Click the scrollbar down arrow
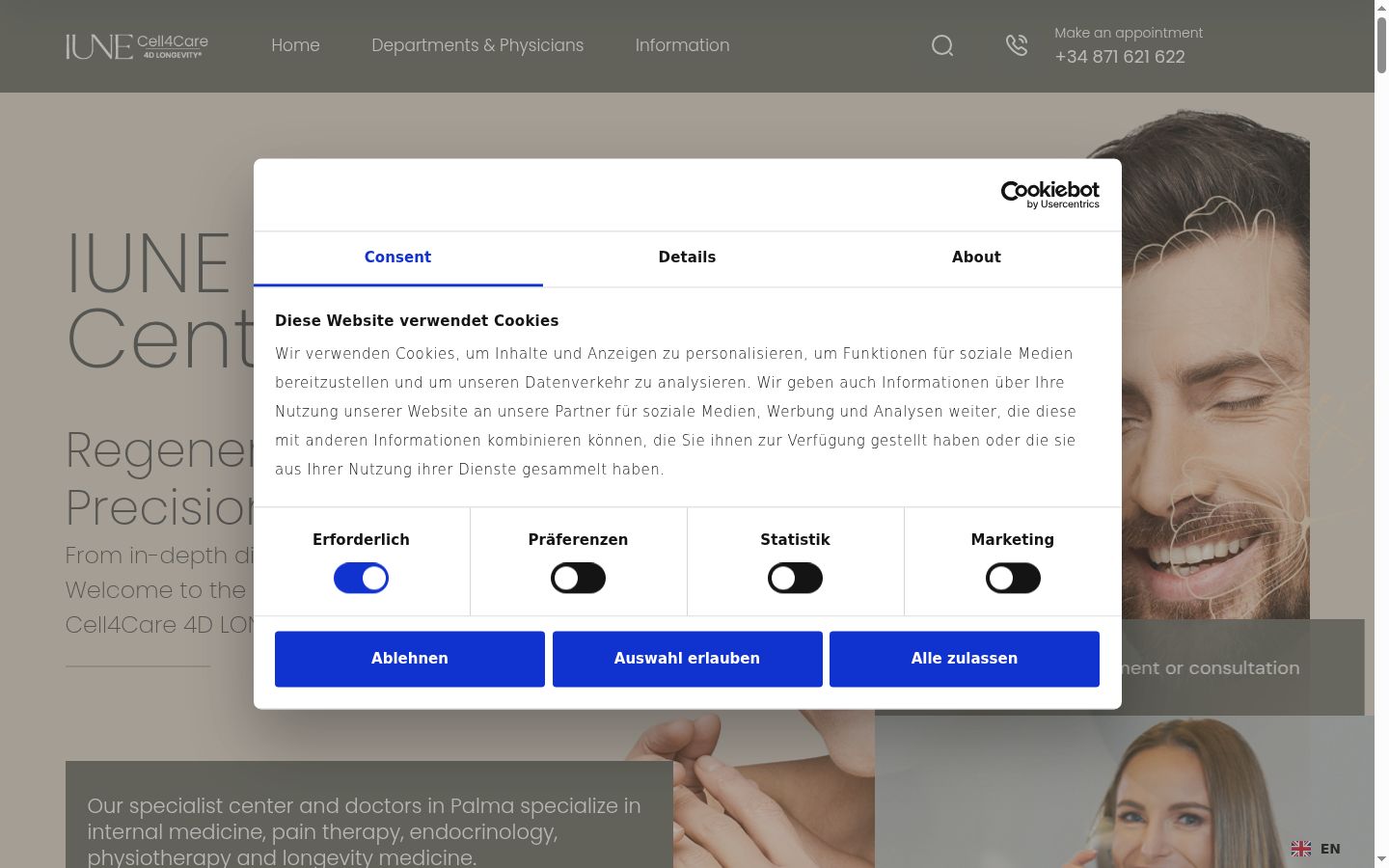 [x=1381, y=859]
